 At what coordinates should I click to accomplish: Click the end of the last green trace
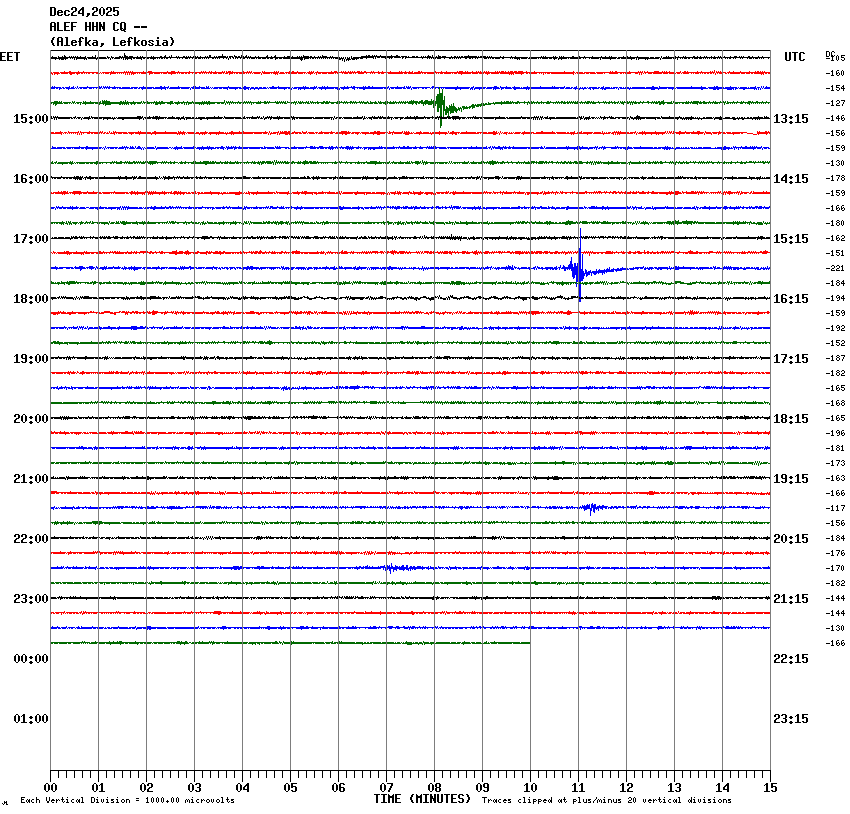coord(529,643)
